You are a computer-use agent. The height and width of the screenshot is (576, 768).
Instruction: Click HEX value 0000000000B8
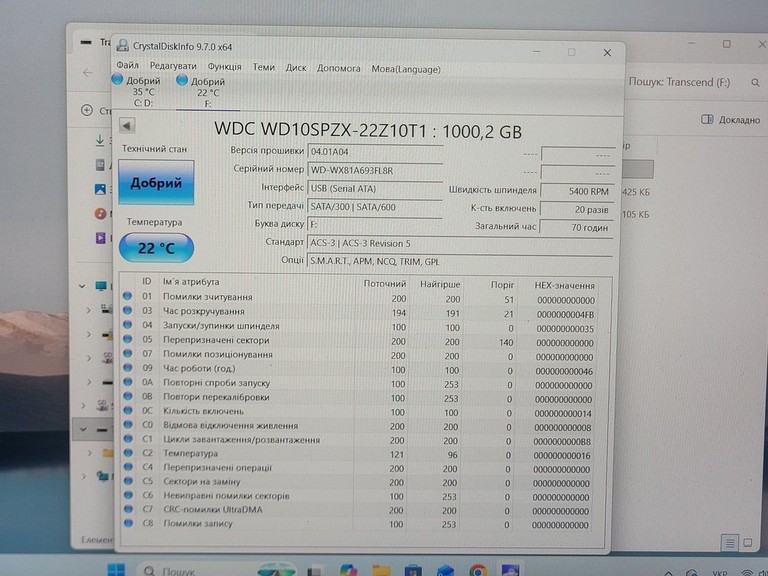pyautogui.click(x=562, y=441)
